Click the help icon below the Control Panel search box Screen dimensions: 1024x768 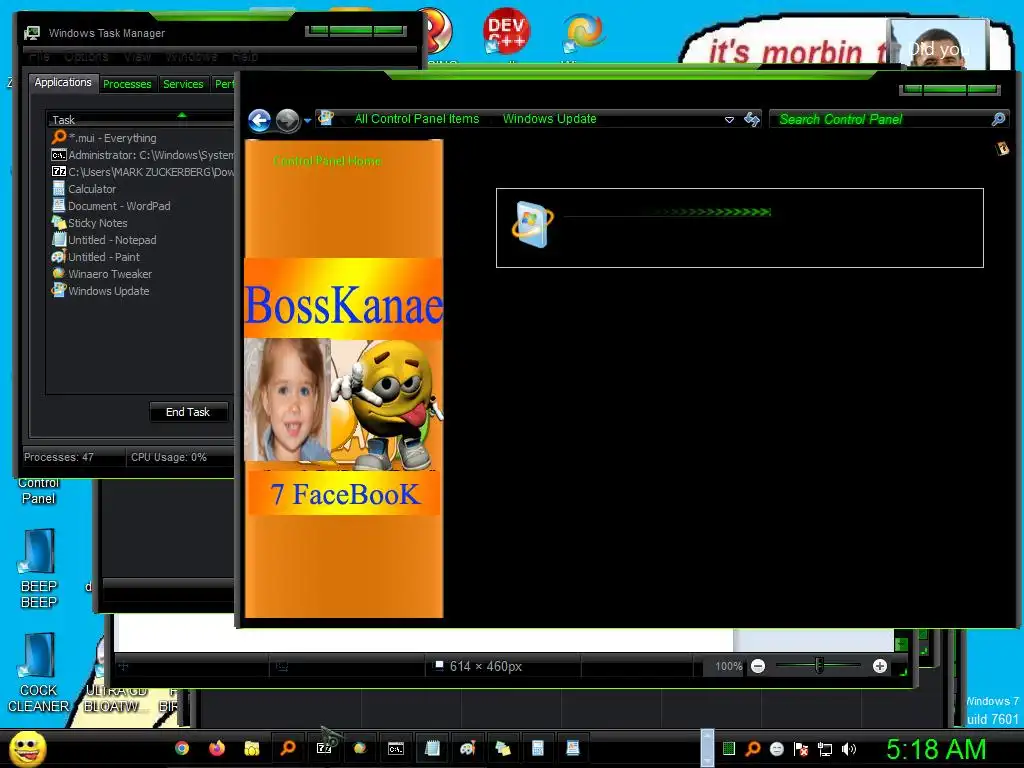pyautogui.click(x=1002, y=149)
